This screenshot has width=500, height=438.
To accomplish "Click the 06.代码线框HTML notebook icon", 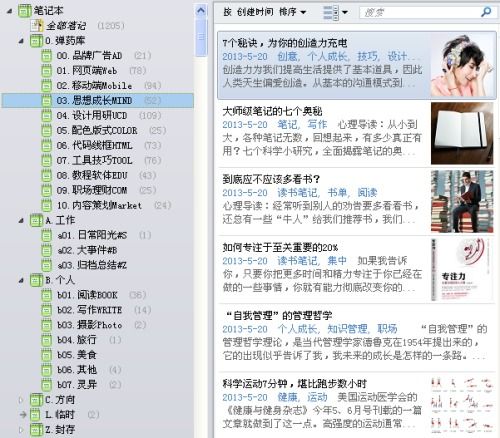I will pyautogui.click(x=47, y=146).
